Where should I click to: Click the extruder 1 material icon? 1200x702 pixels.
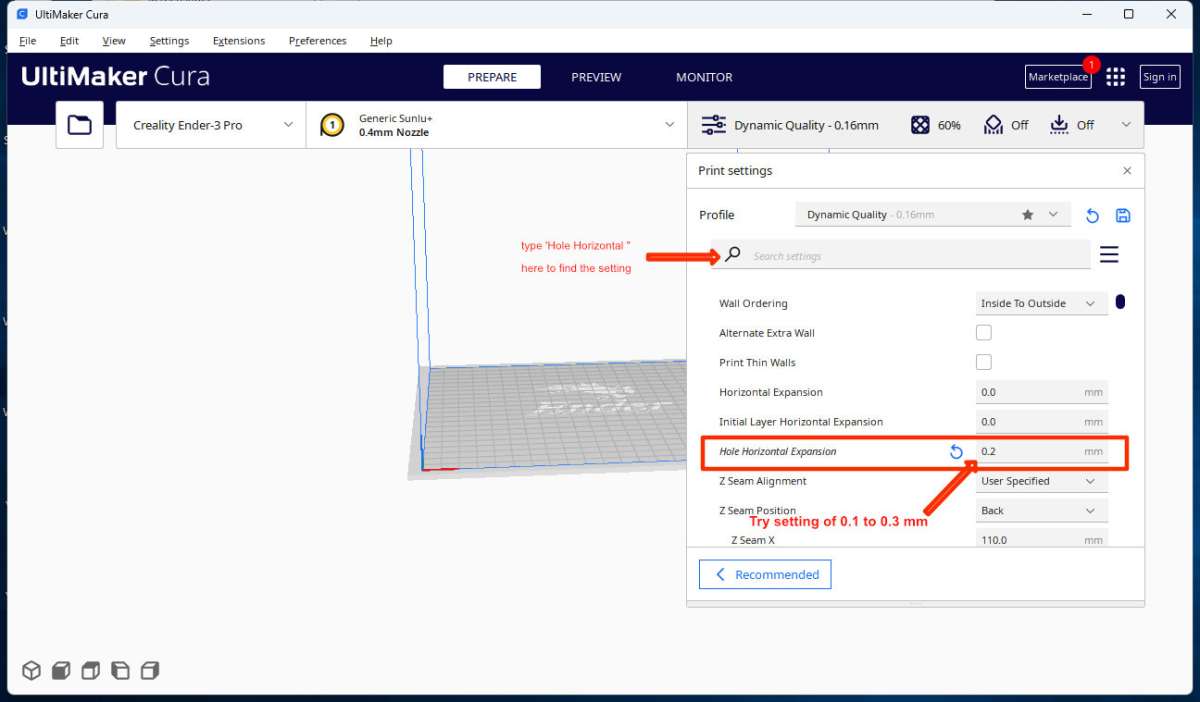[x=332, y=125]
